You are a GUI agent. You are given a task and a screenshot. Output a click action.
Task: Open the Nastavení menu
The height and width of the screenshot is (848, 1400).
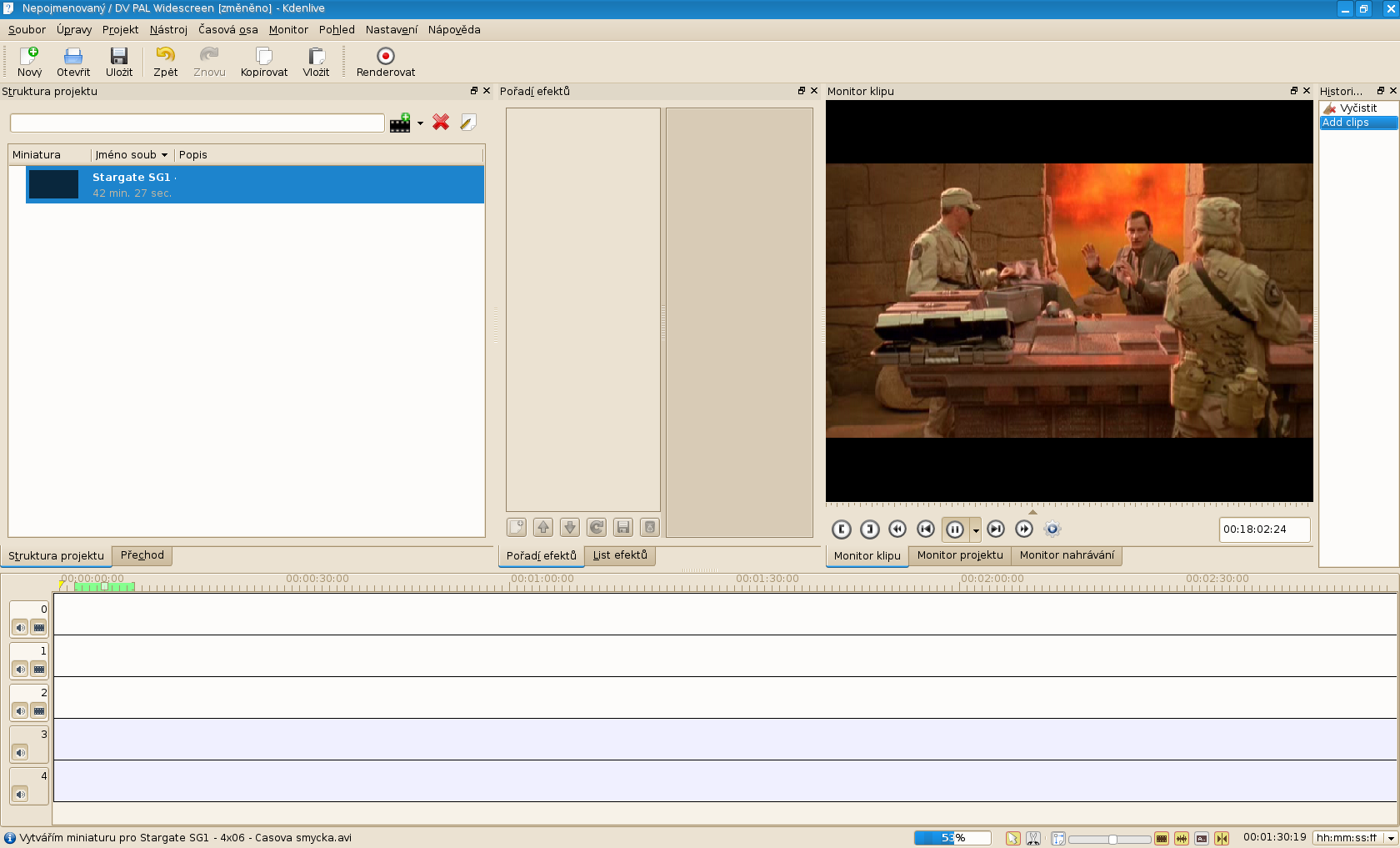click(x=391, y=30)
